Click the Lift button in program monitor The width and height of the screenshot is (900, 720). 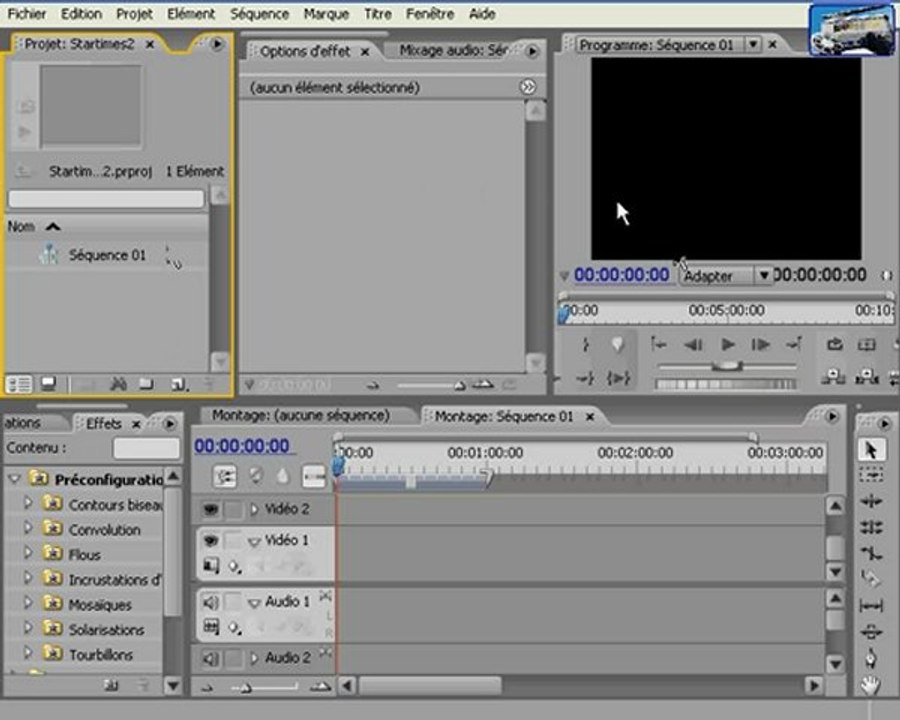(x=833, y=377)
